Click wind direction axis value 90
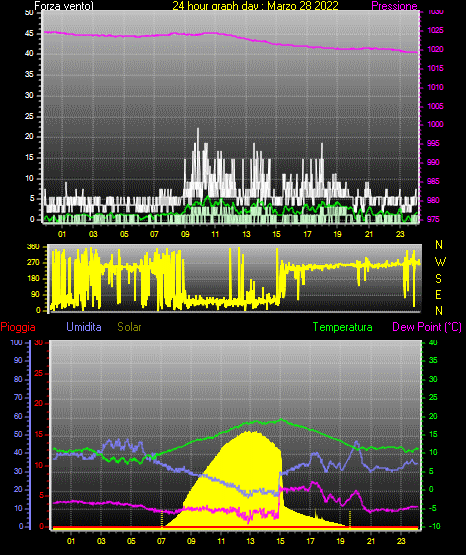 click(35, 294)
